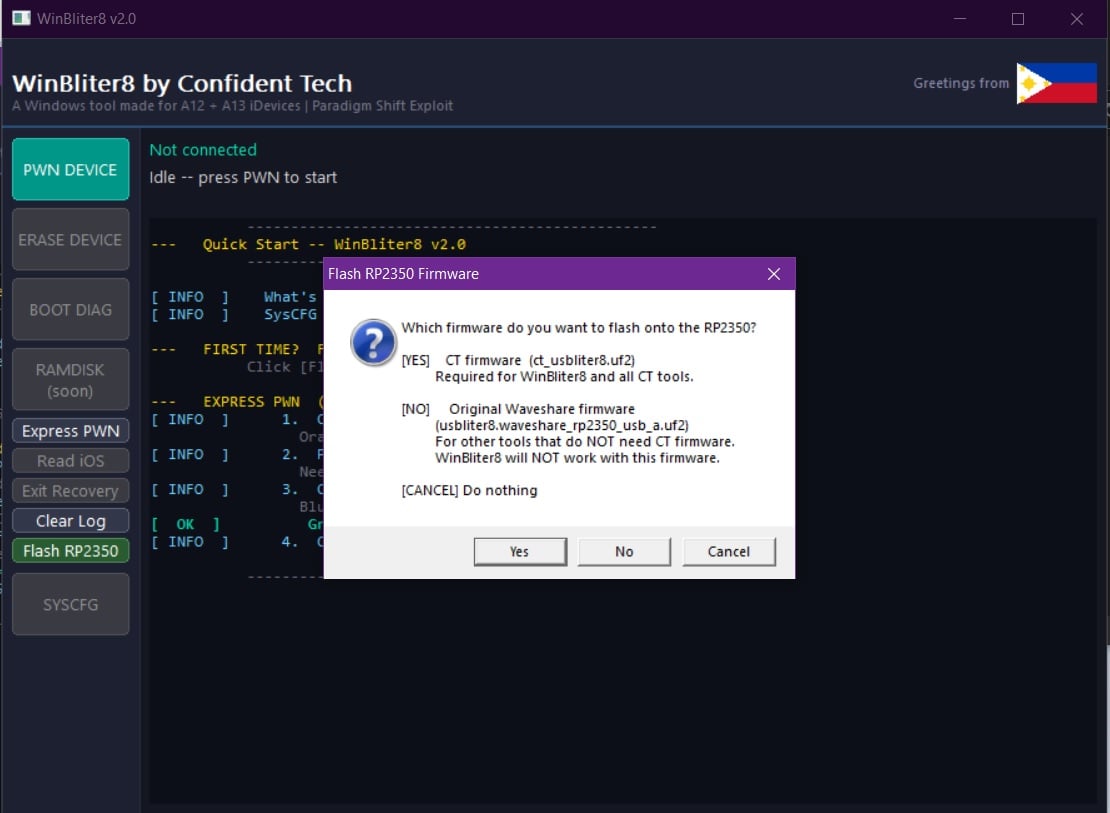Click the '[NO] Original Waveshare firmware' text
The width and height of the screenshot is (1110, 813).
pos(518,409)
